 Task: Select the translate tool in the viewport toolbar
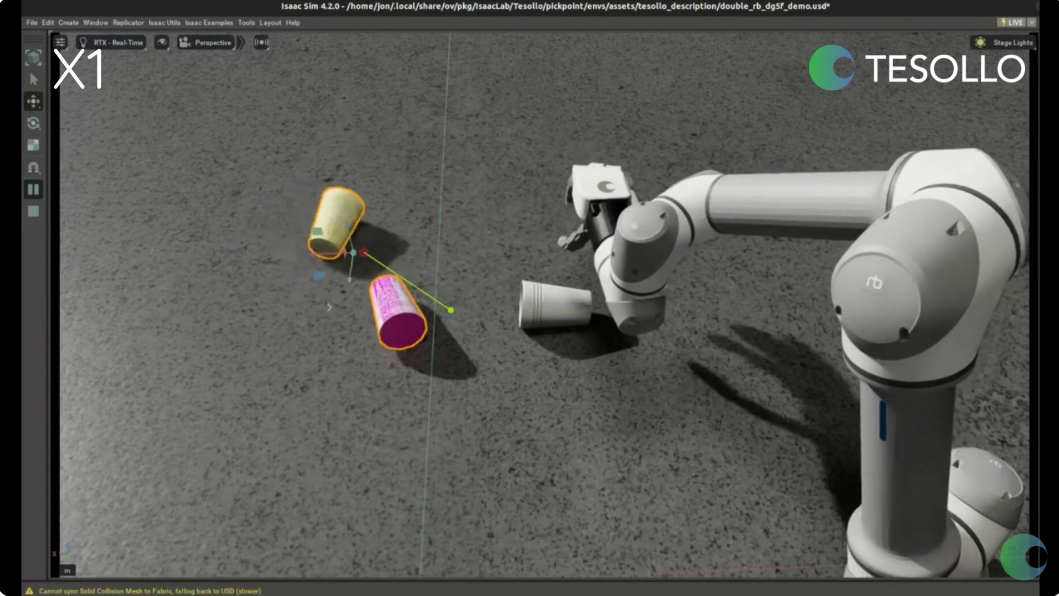tap(31, 100)
